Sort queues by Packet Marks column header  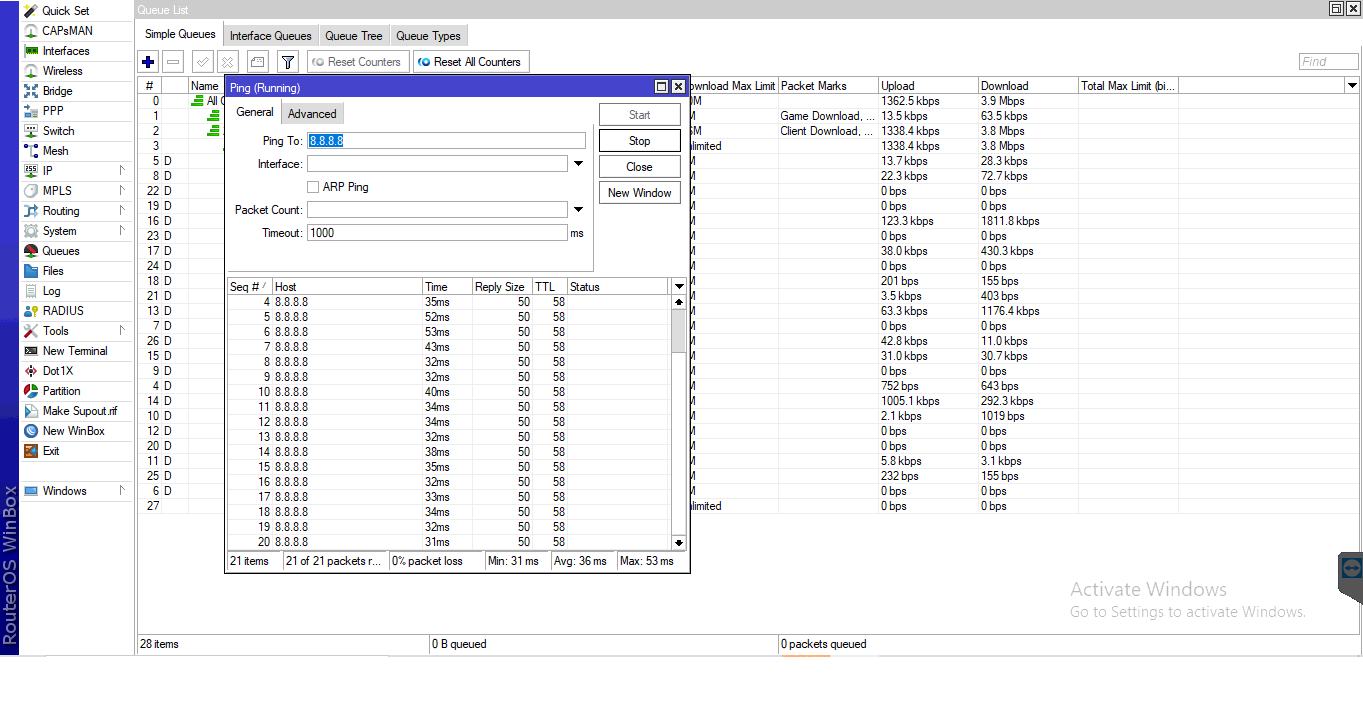(x=828, y=86)
